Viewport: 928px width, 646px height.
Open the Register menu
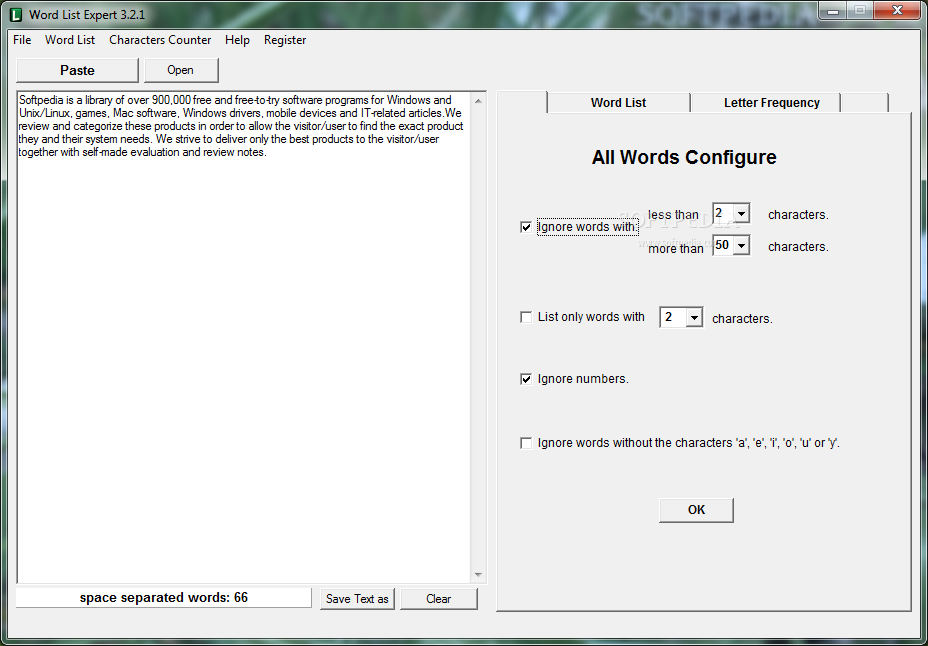(285, 40)
